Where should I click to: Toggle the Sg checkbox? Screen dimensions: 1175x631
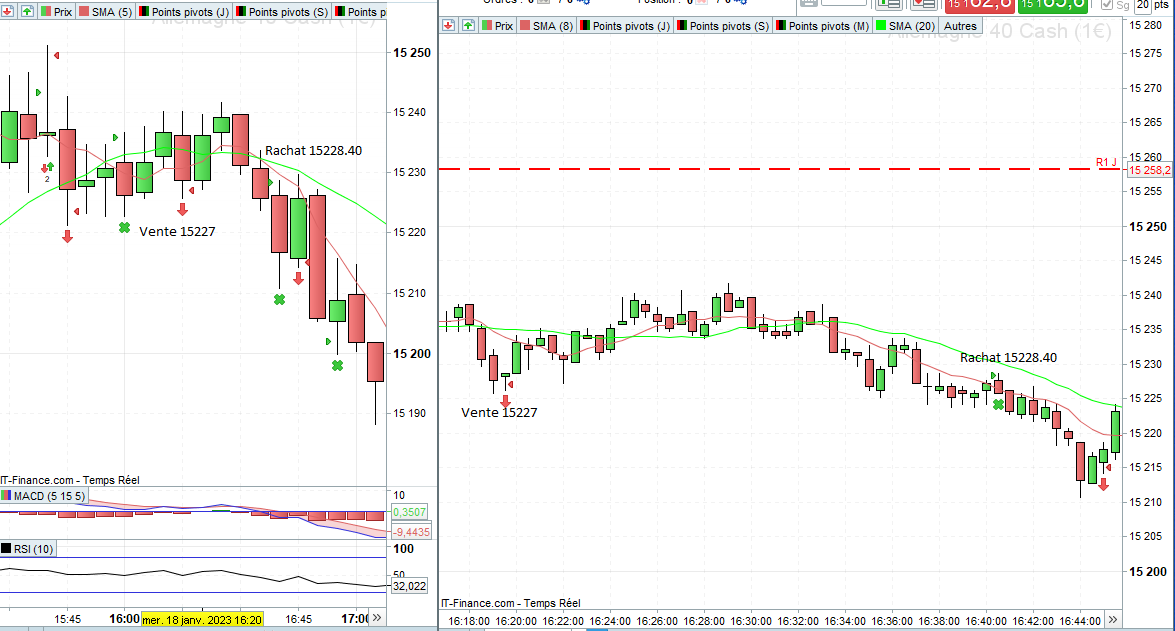coord(1108,5)
